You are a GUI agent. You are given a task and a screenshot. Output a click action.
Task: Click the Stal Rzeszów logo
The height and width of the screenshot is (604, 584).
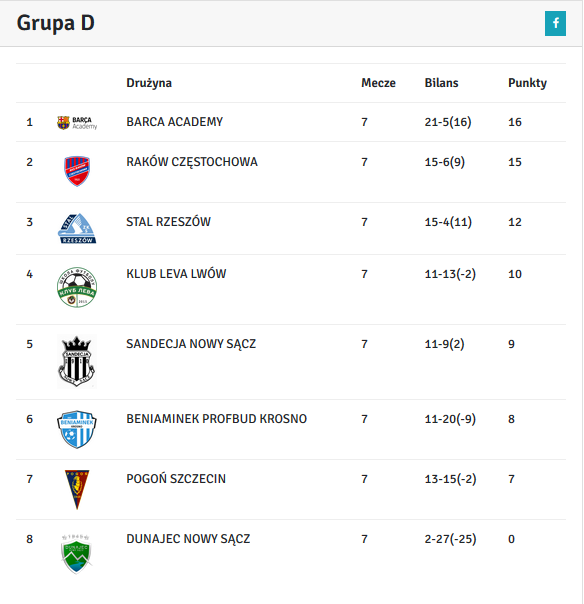tap(77, 228)
